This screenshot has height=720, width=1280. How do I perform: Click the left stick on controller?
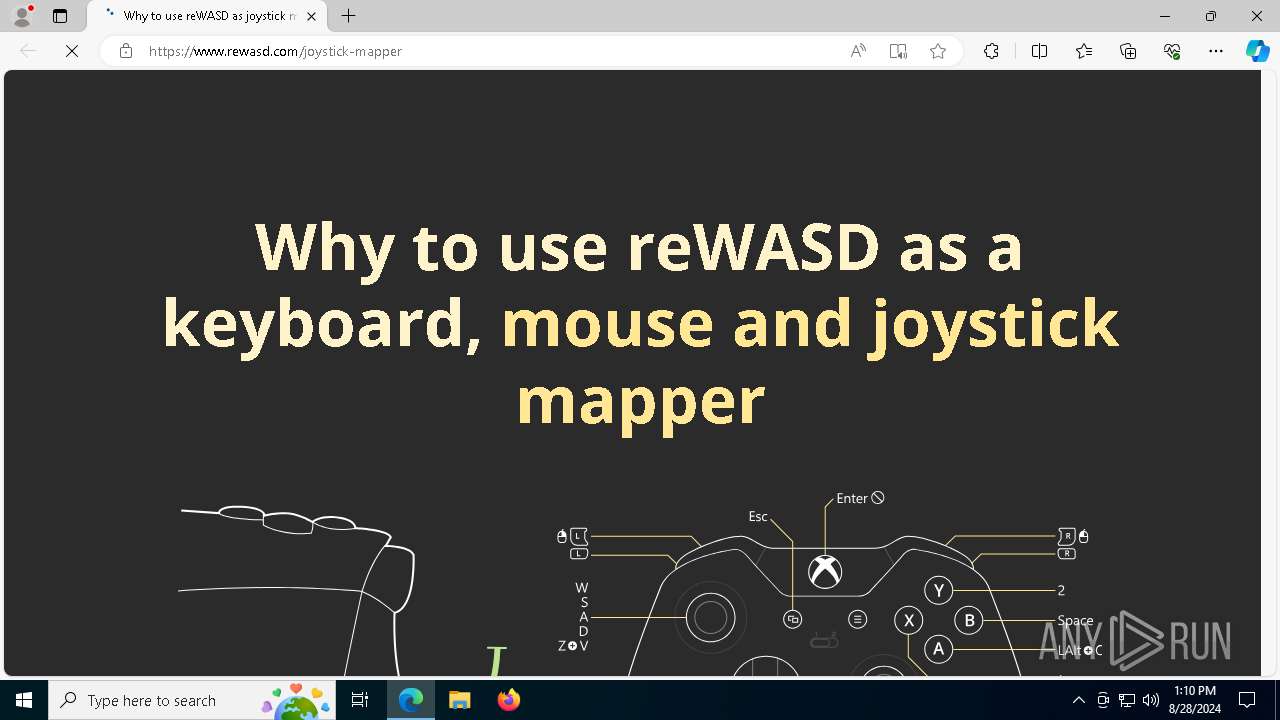[710, 617]
